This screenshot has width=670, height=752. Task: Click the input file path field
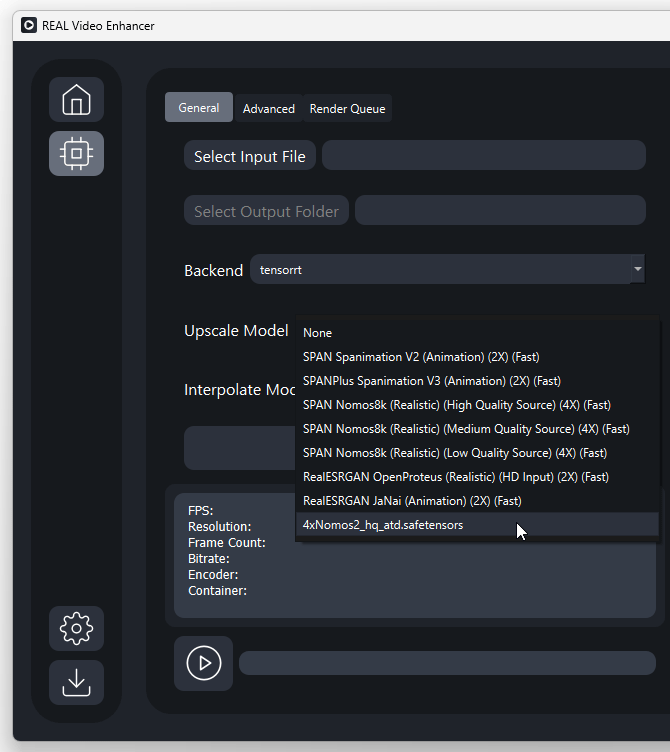click(x=484, y=155)
